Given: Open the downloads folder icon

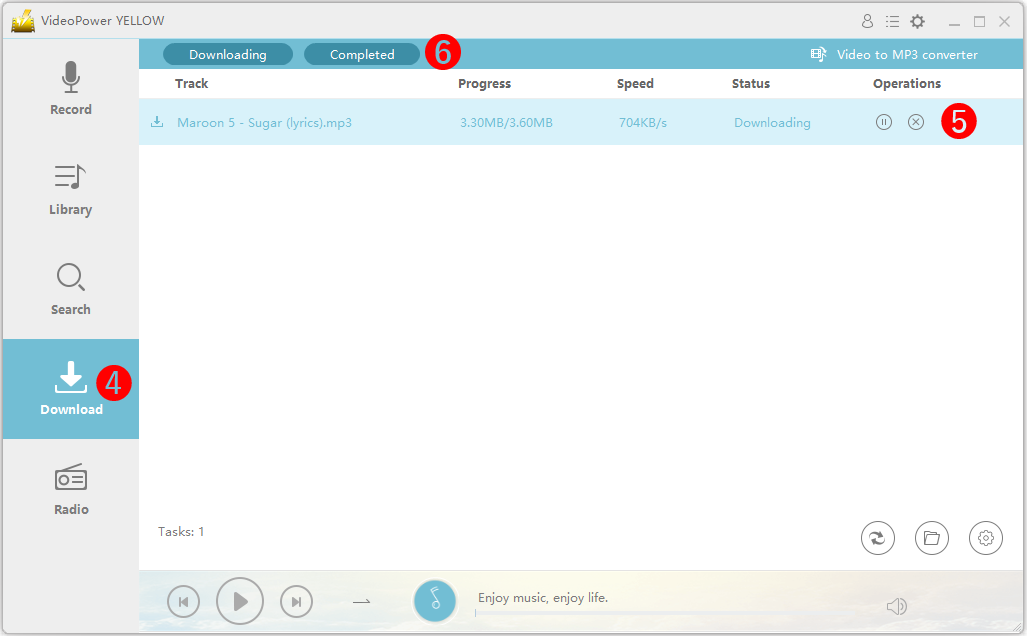Looking at the screenshot, I should (x=932, y=538).
